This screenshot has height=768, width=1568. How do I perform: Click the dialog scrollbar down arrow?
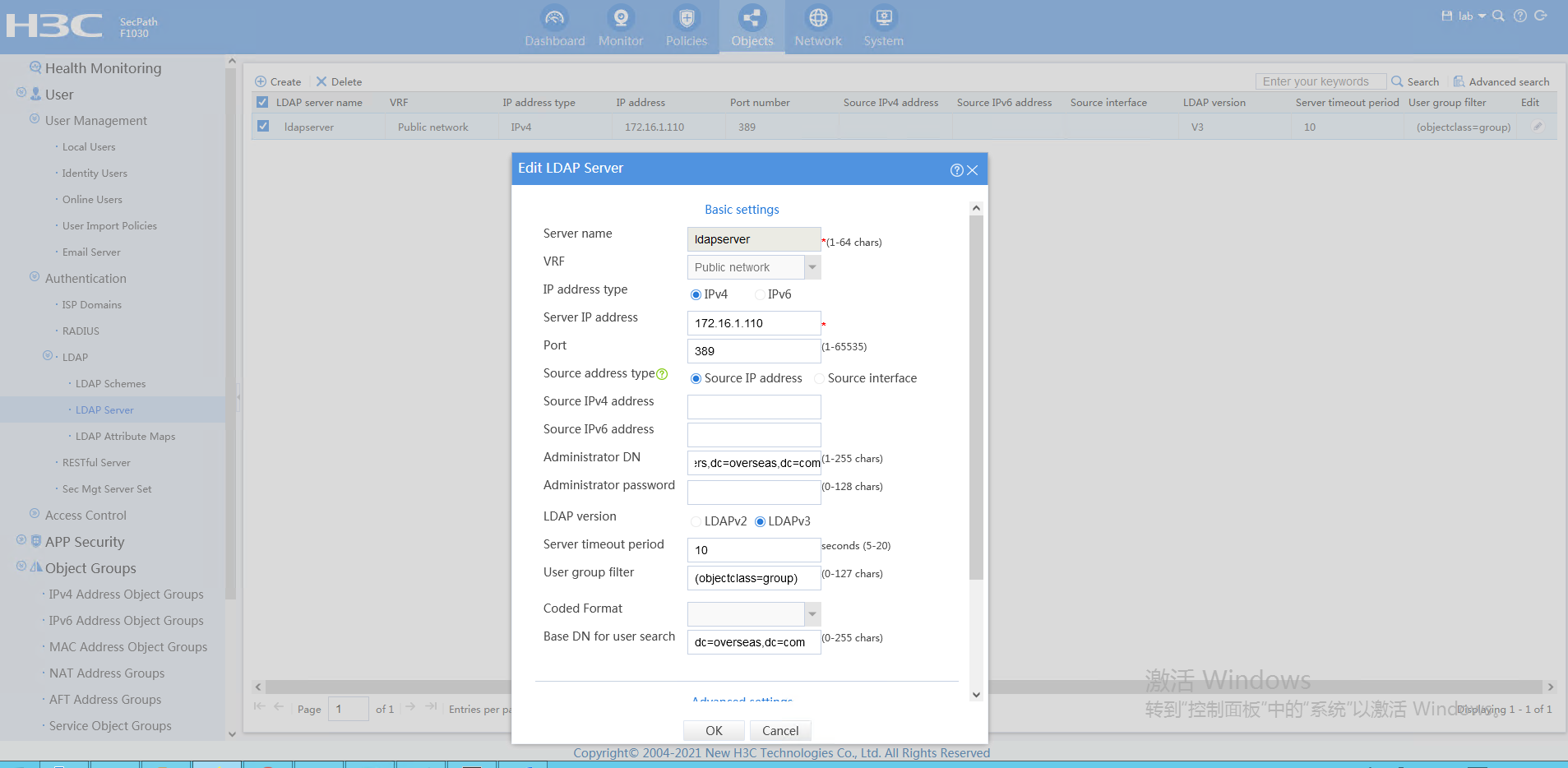(976, 694)
